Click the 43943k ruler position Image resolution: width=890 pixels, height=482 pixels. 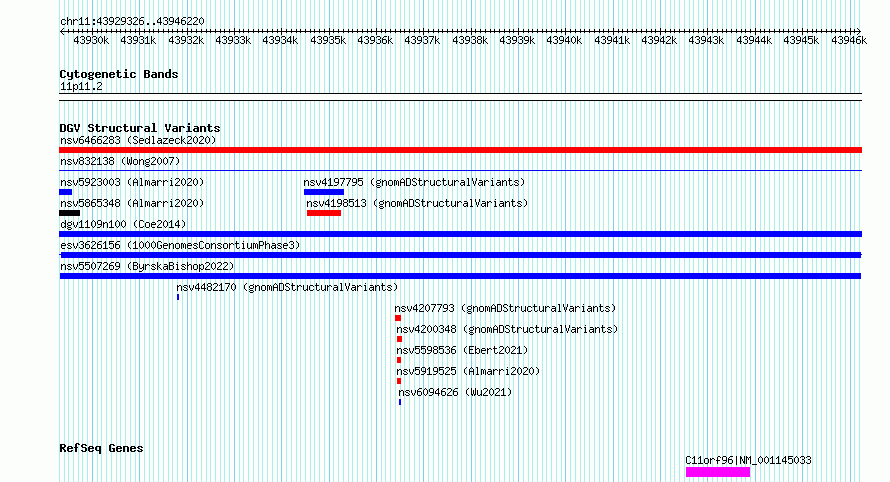[x=706, y=40]
